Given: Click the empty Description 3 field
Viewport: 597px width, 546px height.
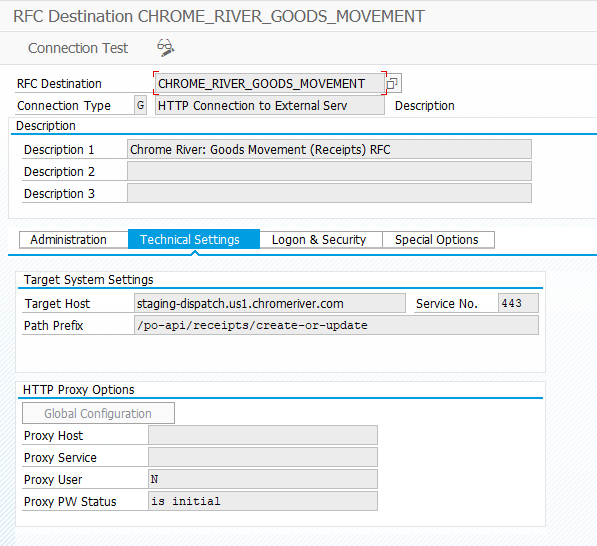Looking at the screenshot, I should click(329, 193).
